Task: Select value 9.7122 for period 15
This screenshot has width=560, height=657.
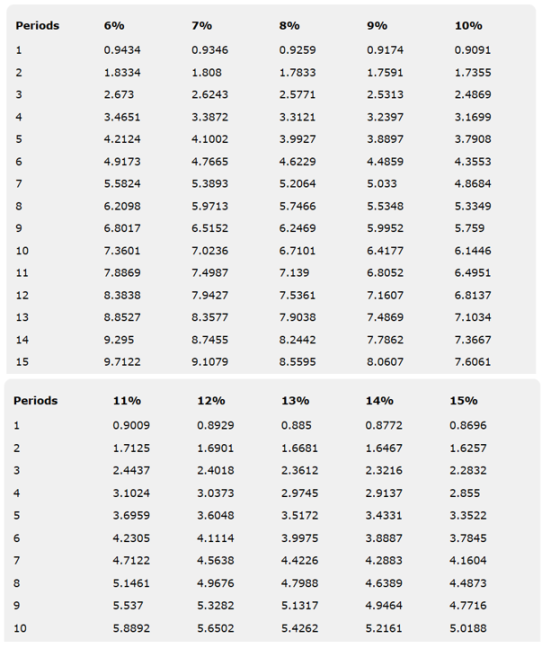Action: [122, 362]
